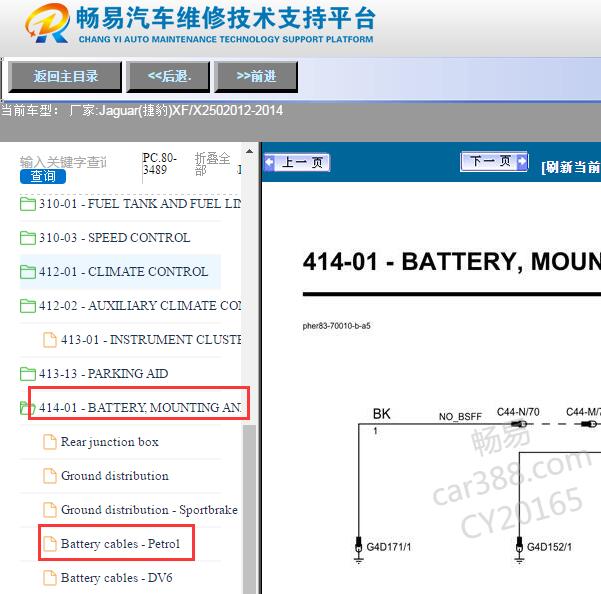This screenshot has width=601, height=594.
Task: Click document icon for Ground distribution - Sportbrake
Action: click(50, 510)
